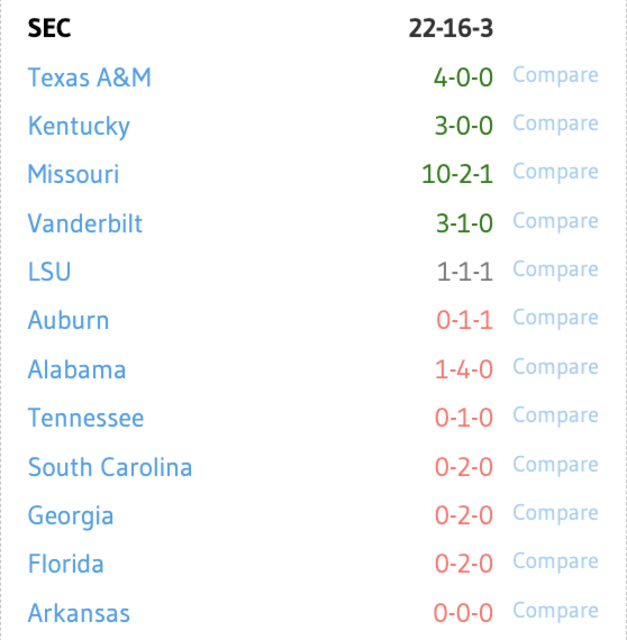Open the Alabama team link

77,369
